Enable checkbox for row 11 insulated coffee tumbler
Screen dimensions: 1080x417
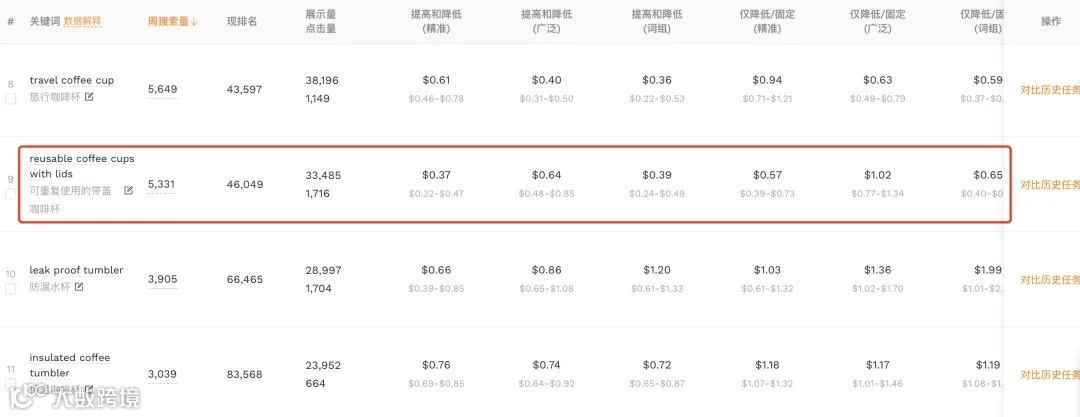(11, 384)
